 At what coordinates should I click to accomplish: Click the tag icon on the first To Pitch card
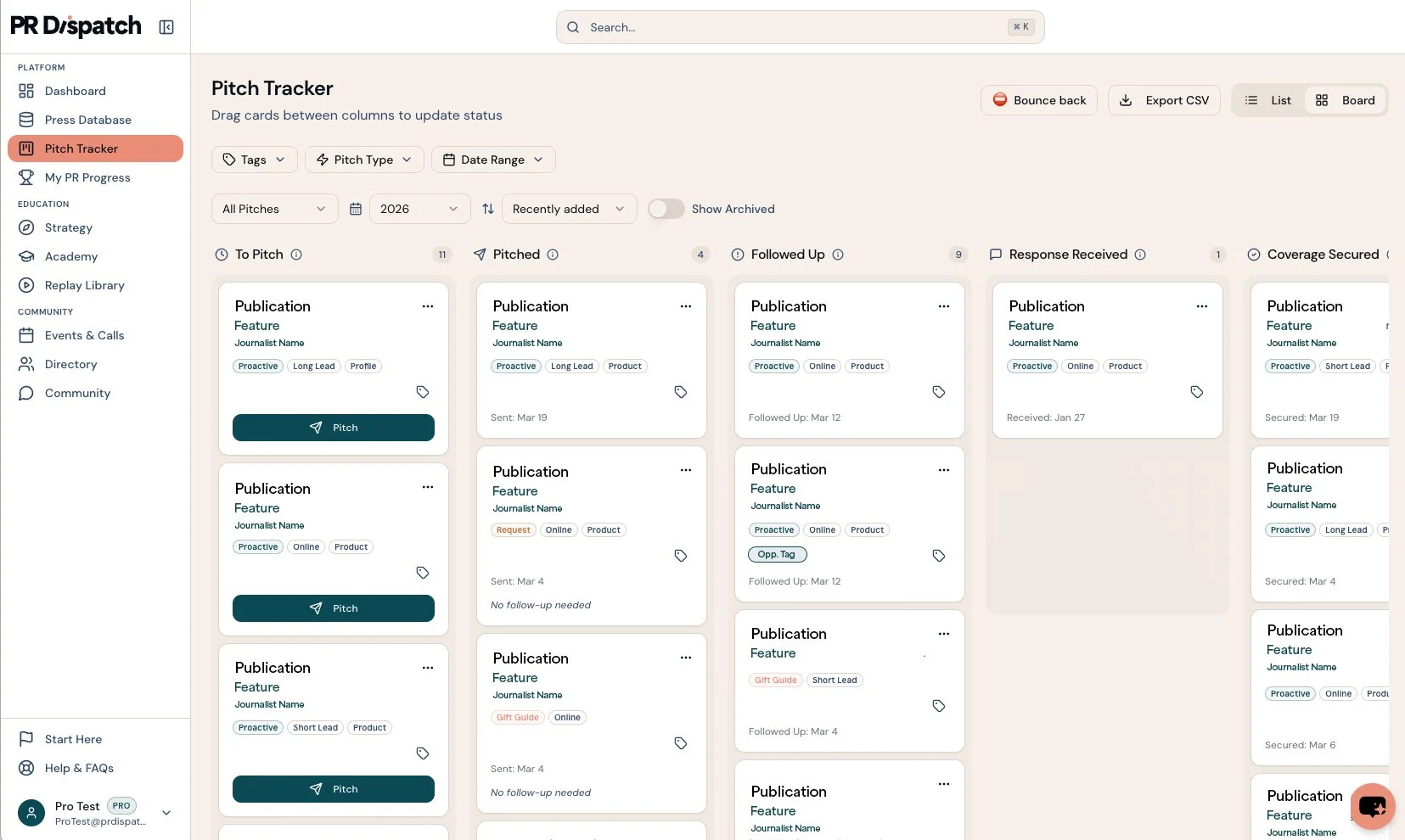click(x=423, y=392)
